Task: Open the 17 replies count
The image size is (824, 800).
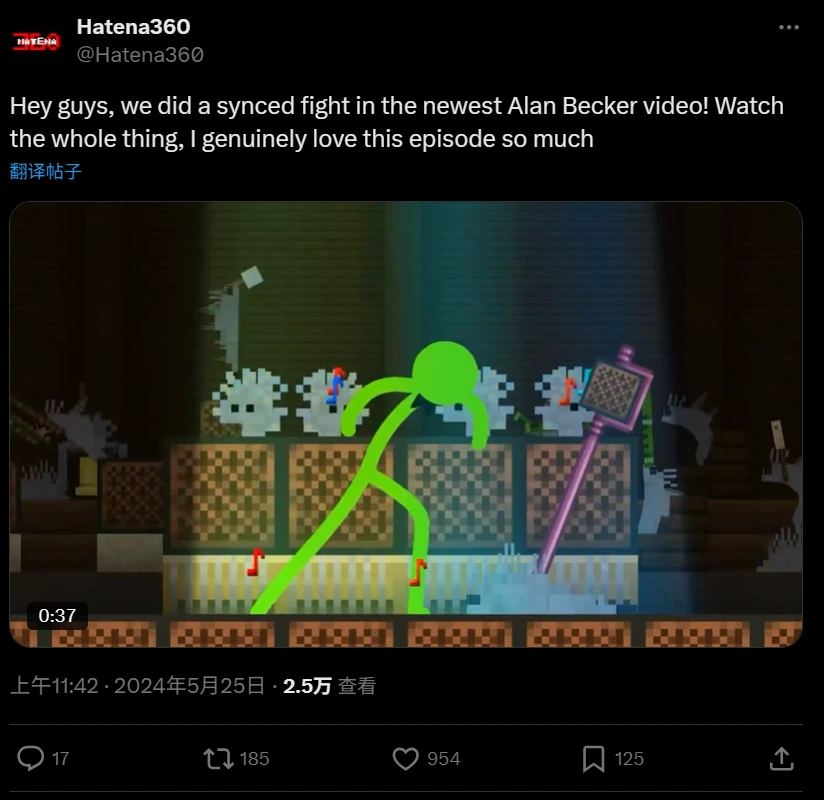Action: click(x=60, y=758)
